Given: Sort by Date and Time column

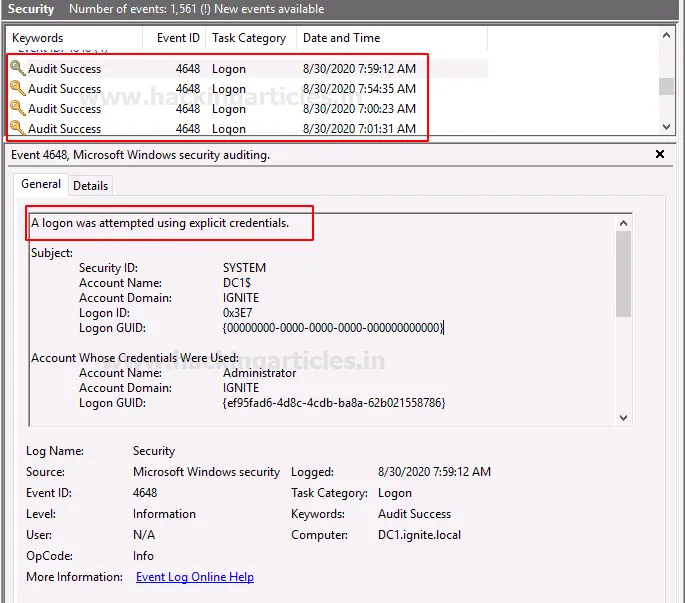Looking at the screenshot, I should click(341, 38).
